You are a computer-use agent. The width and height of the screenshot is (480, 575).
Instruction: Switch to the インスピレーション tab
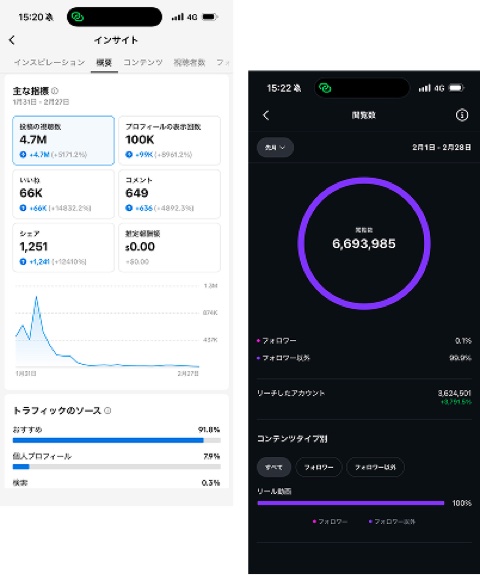click(50, 62)
